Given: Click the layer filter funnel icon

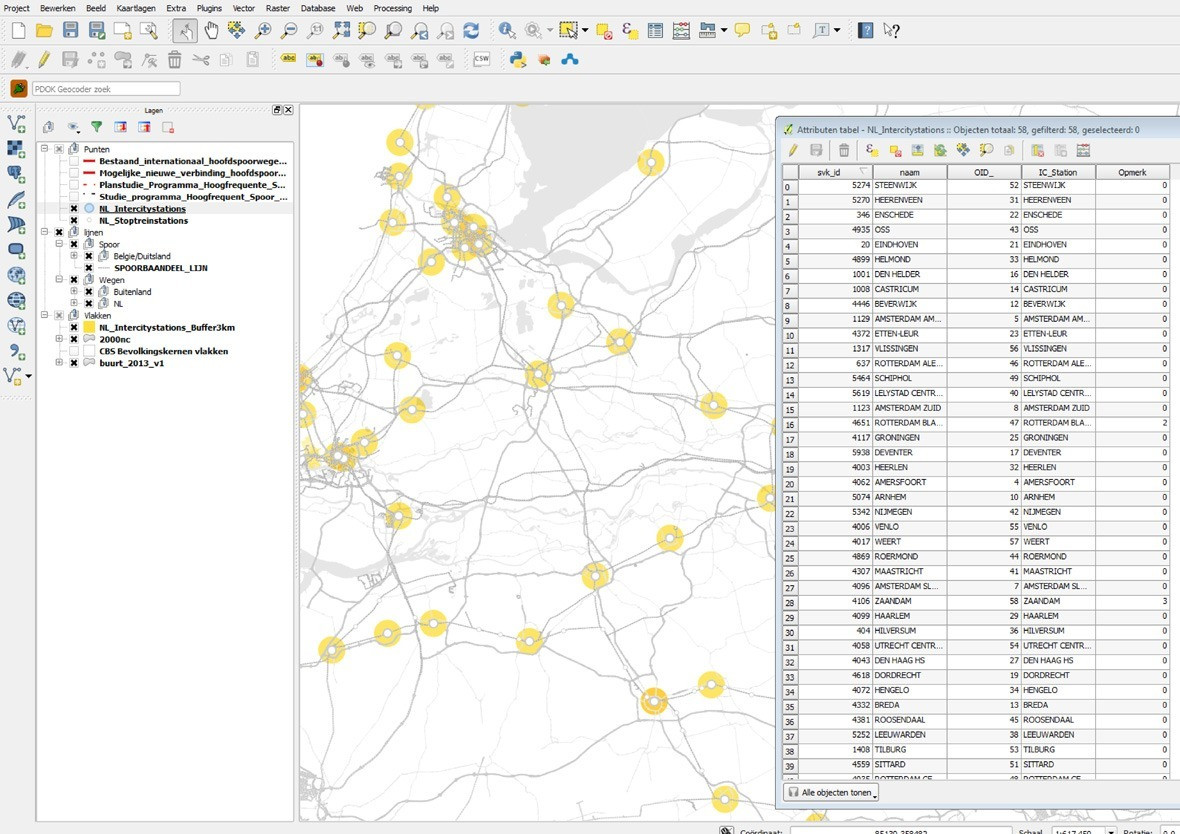Looking at the screenshot, I should point(97,127).
